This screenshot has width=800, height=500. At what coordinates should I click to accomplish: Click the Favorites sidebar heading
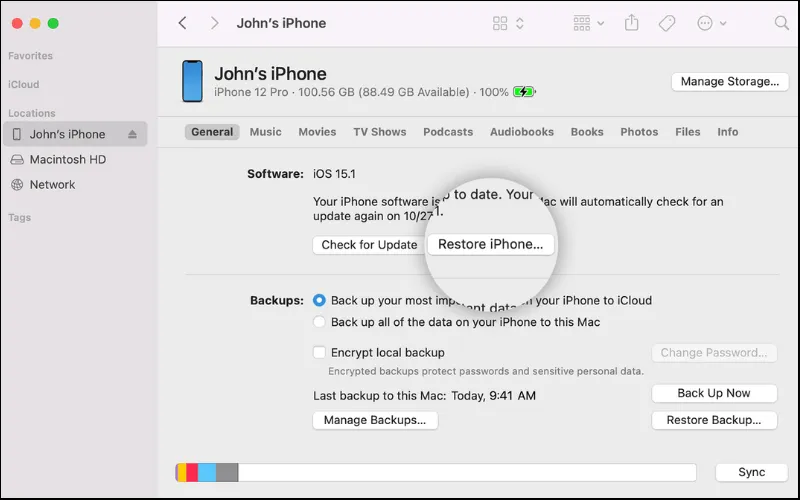30,56
